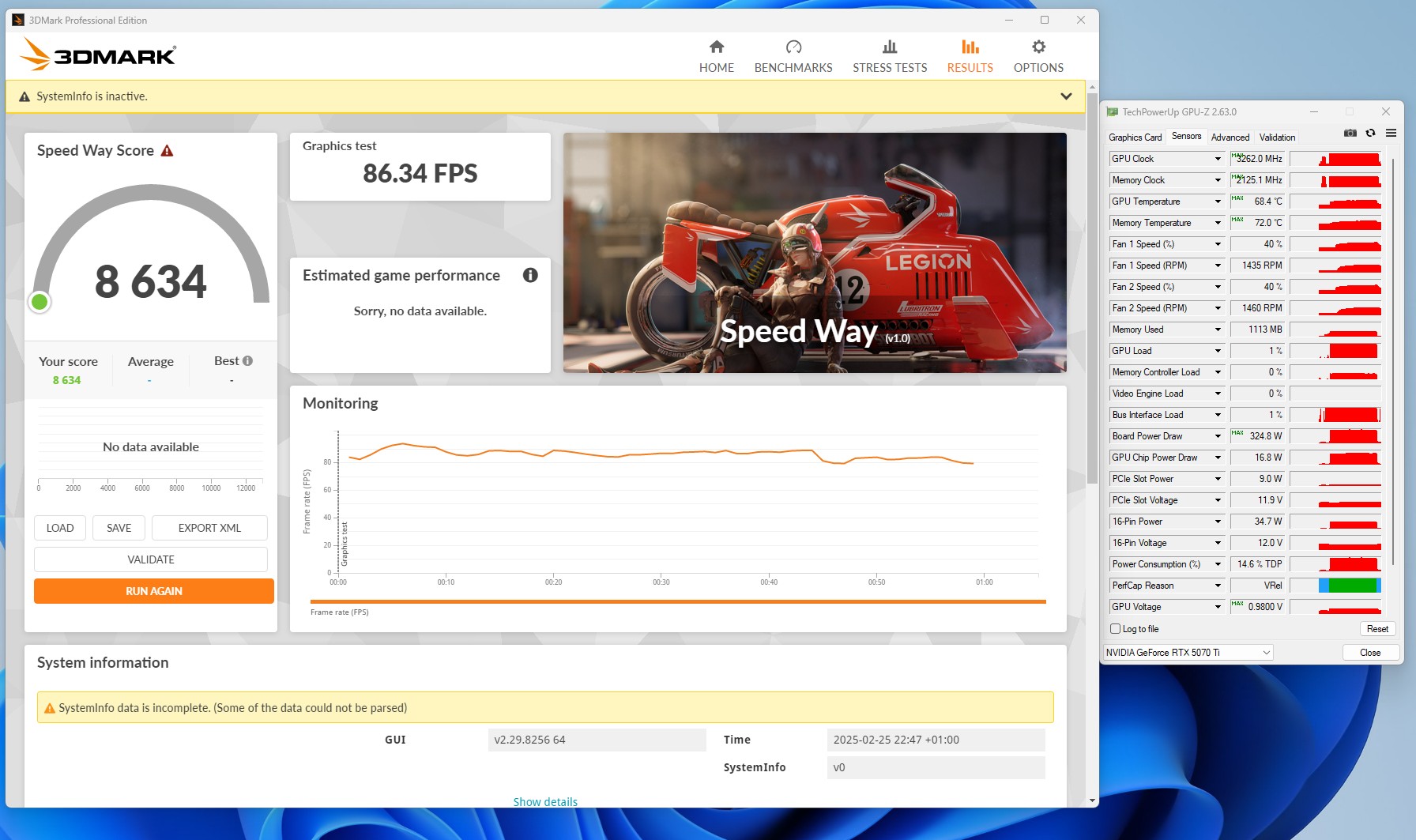Switch to the Advanced tab in GPU-Z
The height and width of the screenshot is (840, 1416).
[1230, 137]
